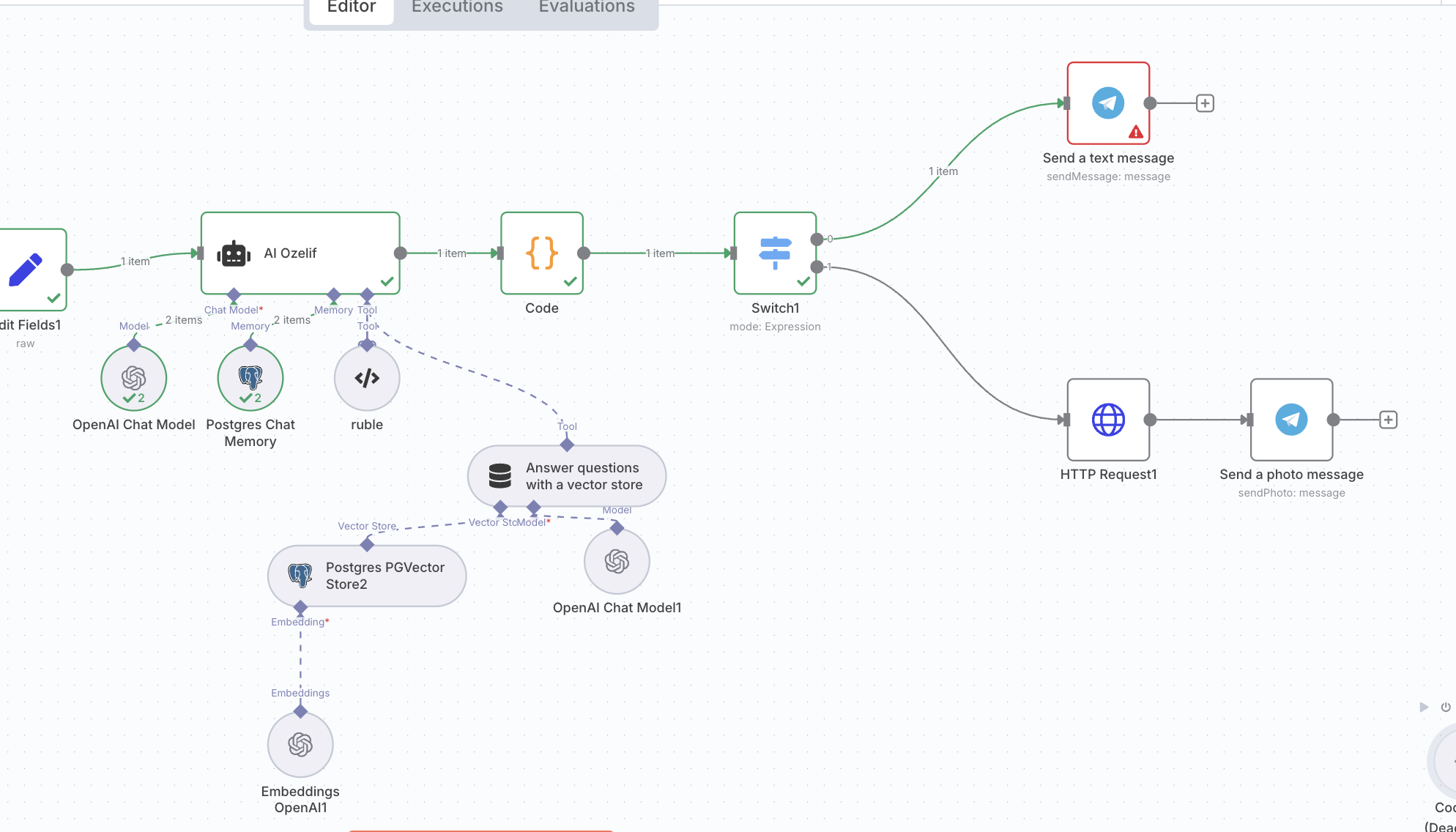Select the OpenAI Chat Model1 node

point(617,561)
